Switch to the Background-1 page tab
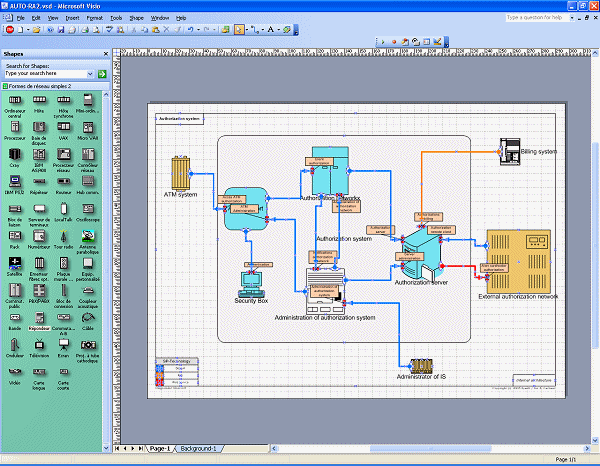 point(198,448)
